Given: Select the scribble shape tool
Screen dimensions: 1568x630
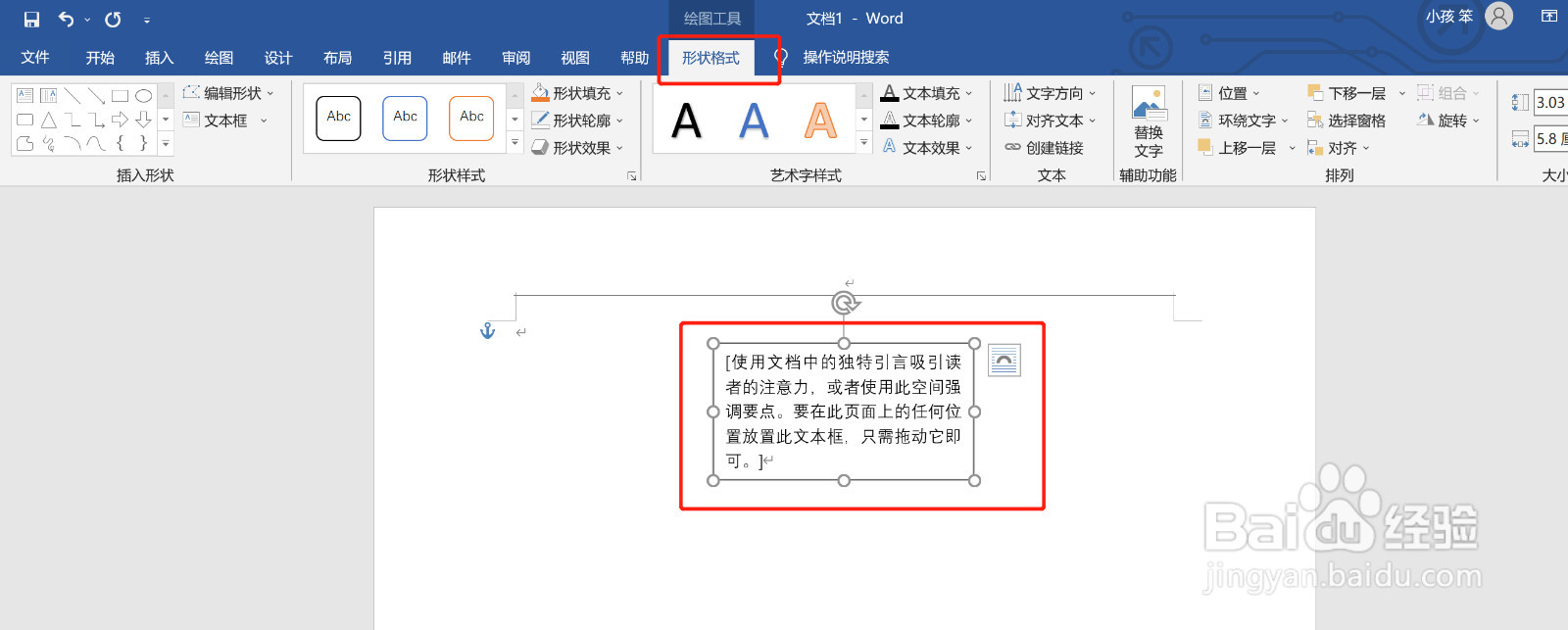Looking at the screenshot, I should pyautogui.click(x=49, y=143).
